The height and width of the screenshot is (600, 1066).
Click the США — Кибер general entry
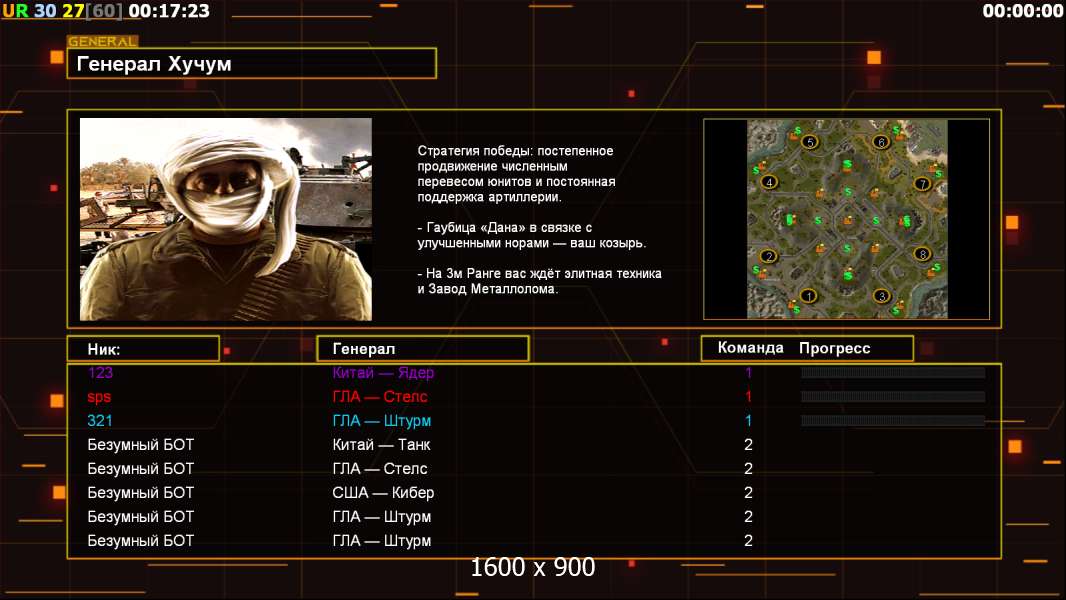pos(383,493)
